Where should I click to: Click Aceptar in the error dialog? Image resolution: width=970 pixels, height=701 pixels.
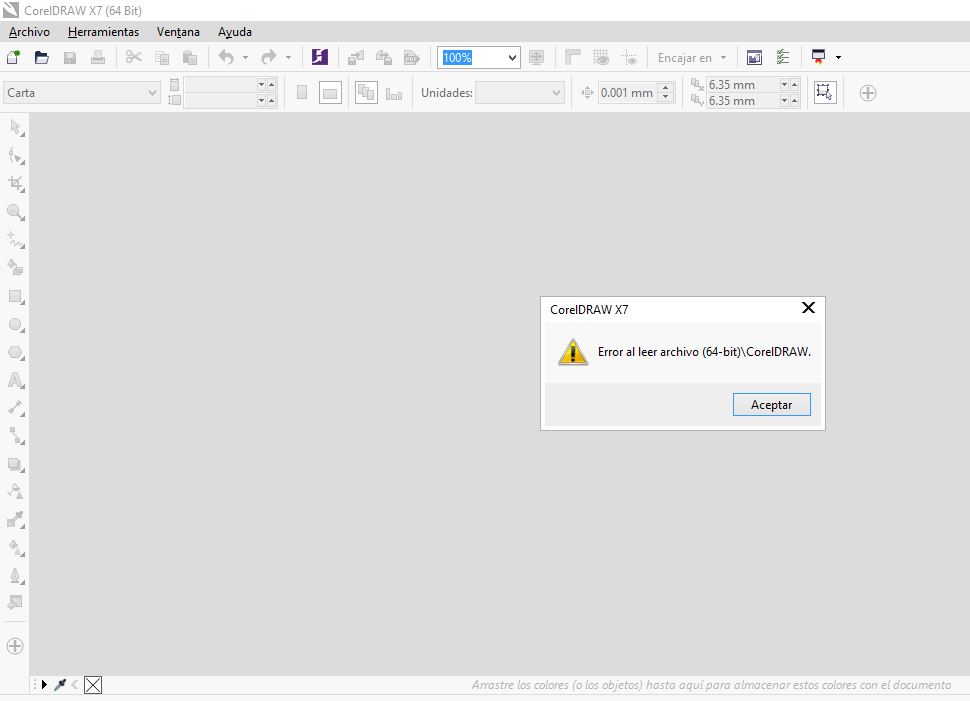pos(771,405)
